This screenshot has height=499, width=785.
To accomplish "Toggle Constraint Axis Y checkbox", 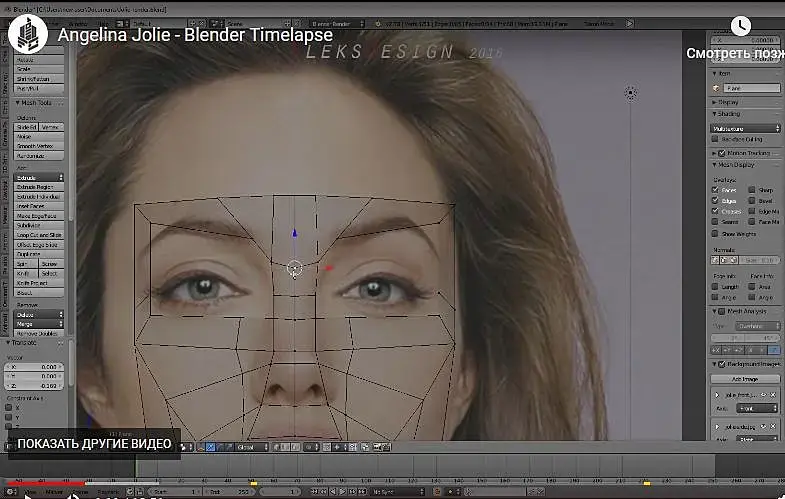I will 9,417.
